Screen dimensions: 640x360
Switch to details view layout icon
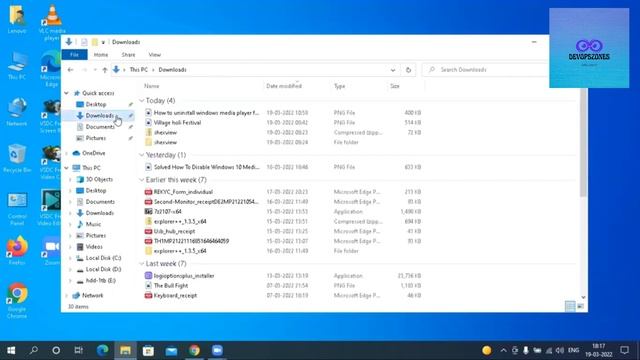pyautogui.click(x=570, y=307)
